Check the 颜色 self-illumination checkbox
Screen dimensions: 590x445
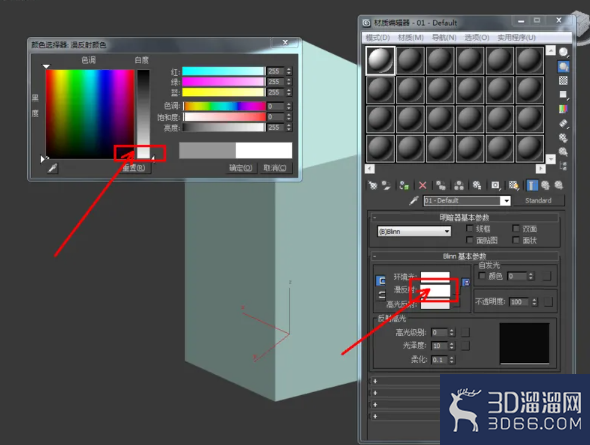482,276
